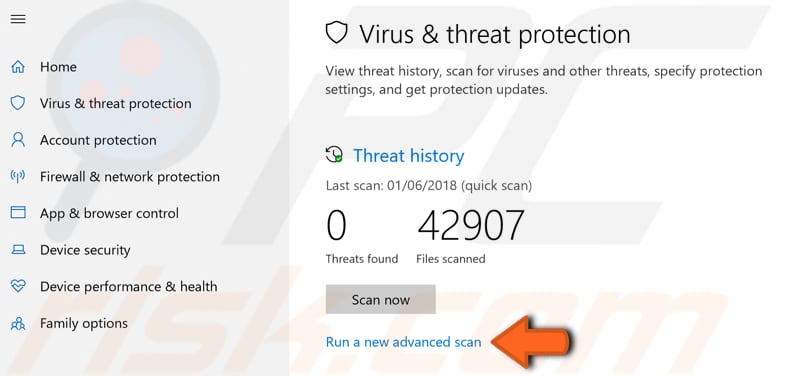
Task: Click the shield icon beside the page title
Action: [x=337, y=33]
